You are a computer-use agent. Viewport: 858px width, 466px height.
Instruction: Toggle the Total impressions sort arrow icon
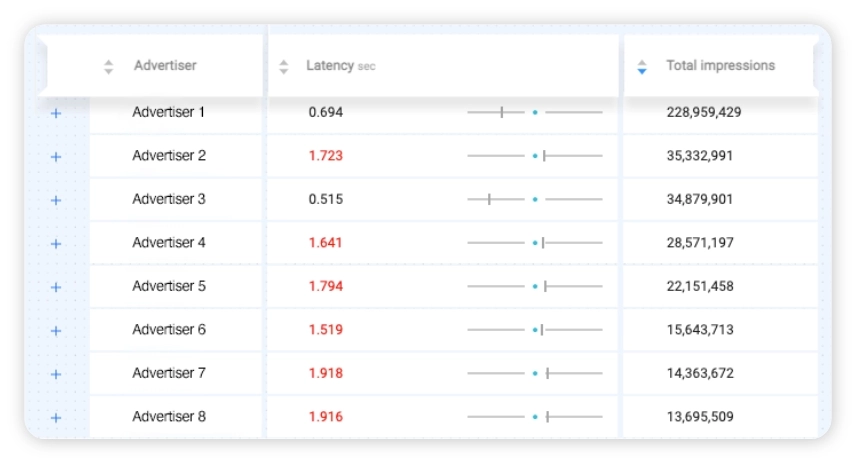click(642, 67)
